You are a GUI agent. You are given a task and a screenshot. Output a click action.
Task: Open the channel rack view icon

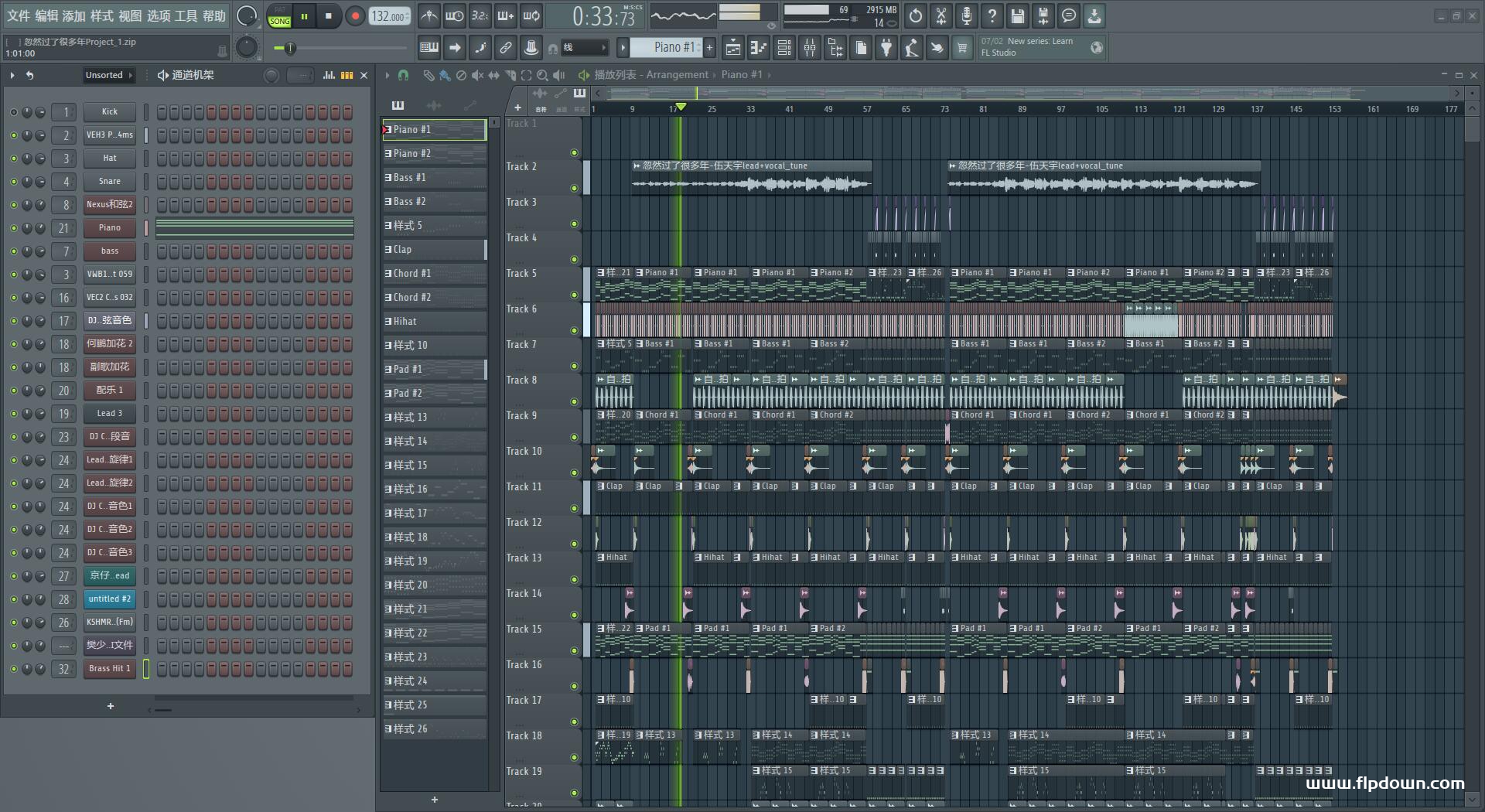[x=784, y=48]
